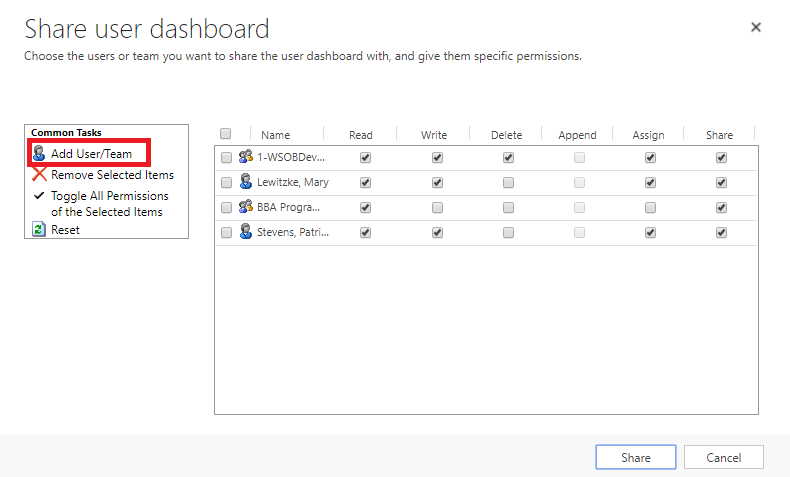Check the select-all checkbox in header
This screenshot has width=790, height=477.
[x=225, y=134]
